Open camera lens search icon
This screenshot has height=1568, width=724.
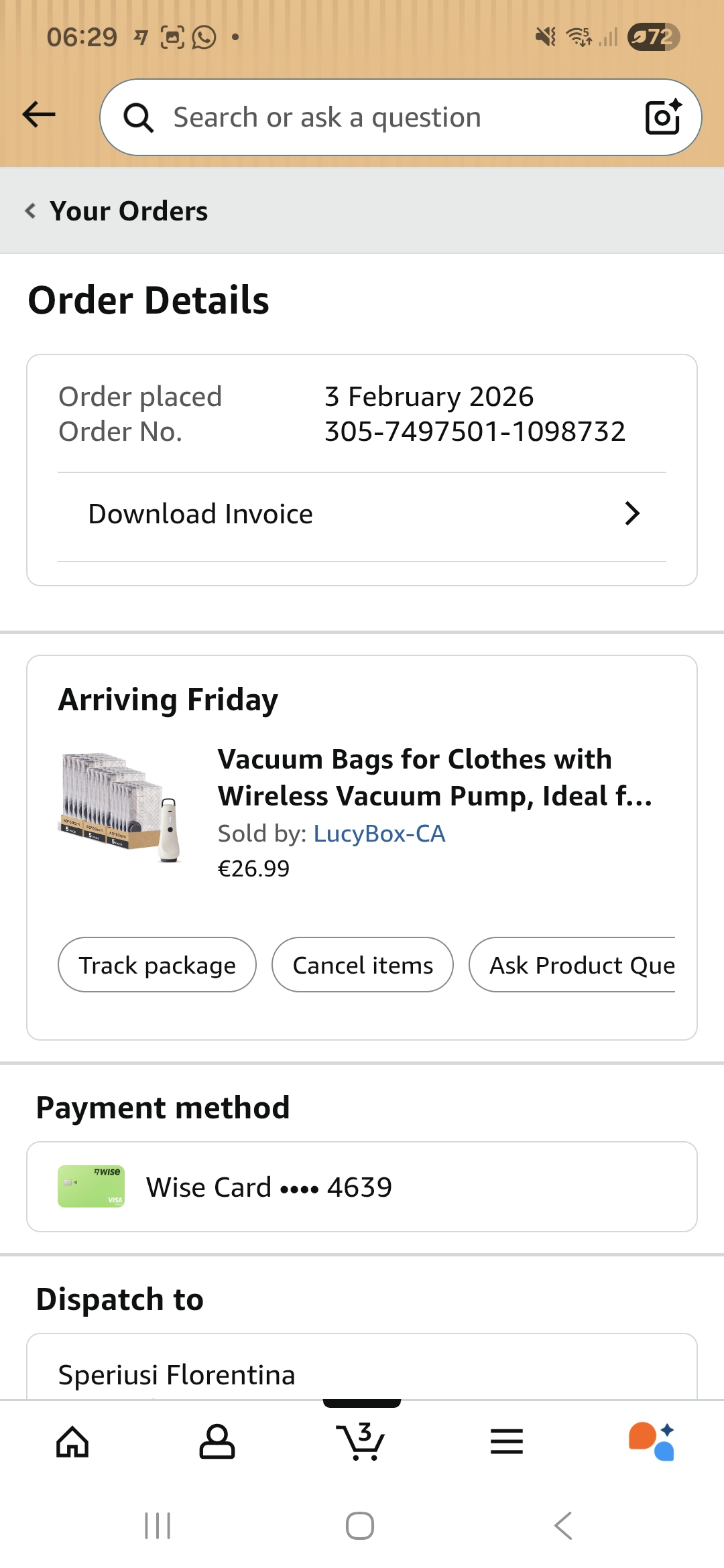tap(662, 117)
